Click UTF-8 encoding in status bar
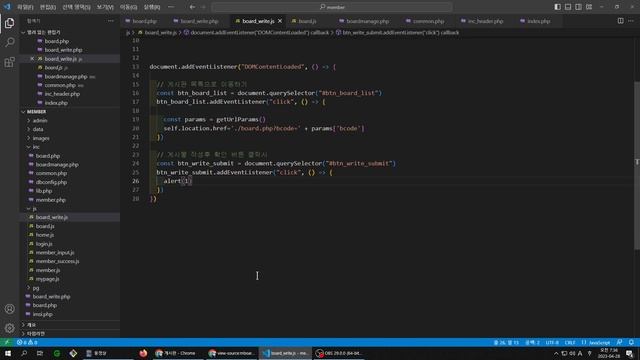This screenshot has height=360, width=640. [x=552, y=342]
